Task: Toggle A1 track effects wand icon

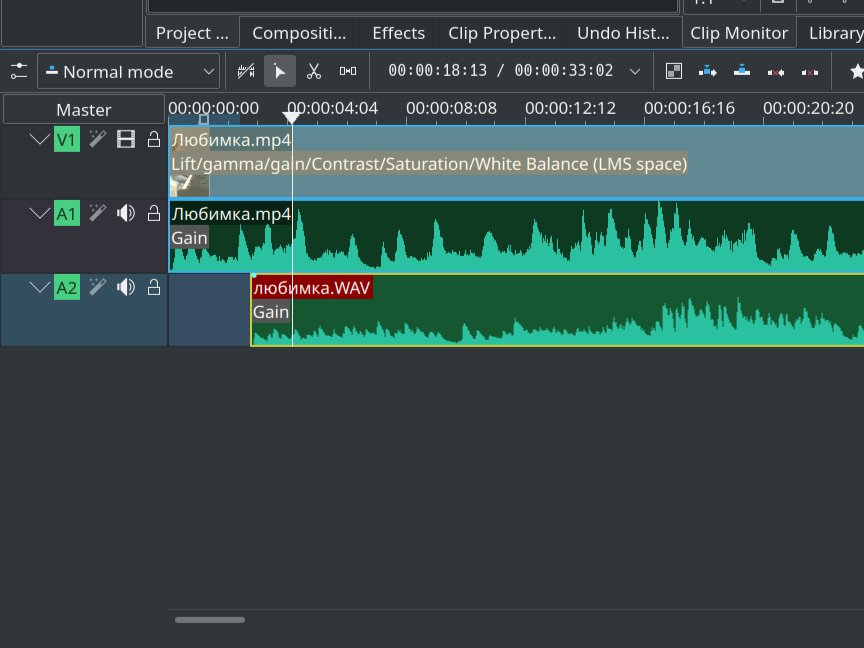Action: pos(98,213)
